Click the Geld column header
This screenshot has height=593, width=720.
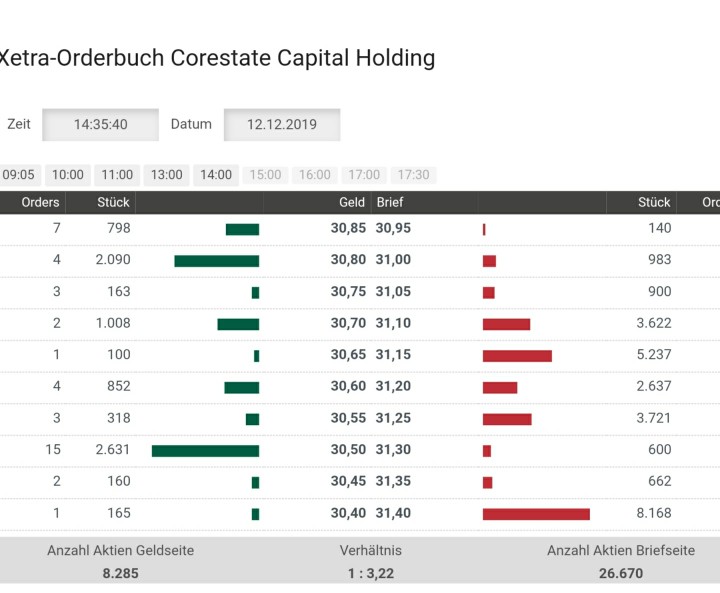(351, 202)
